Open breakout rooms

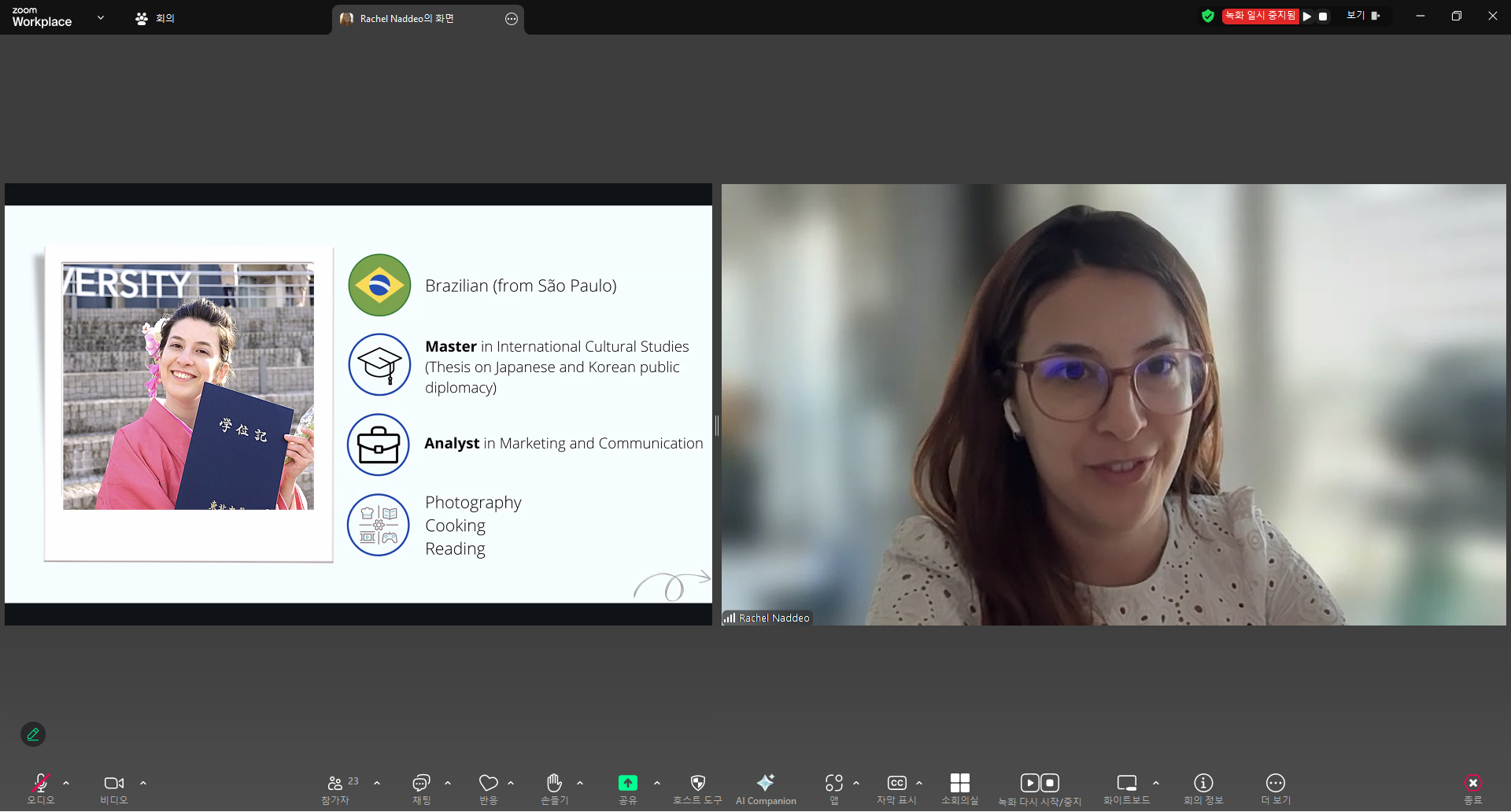pos(959,784)
